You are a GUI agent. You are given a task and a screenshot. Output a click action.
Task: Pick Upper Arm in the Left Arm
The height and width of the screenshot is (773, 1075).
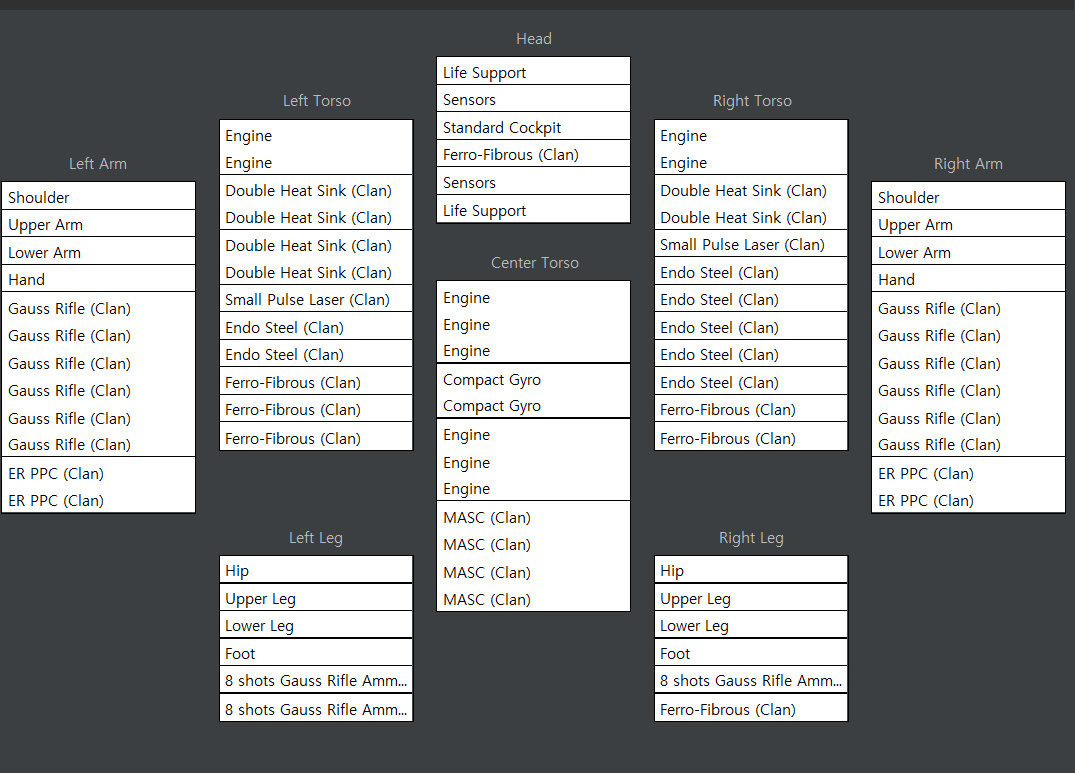98,224
